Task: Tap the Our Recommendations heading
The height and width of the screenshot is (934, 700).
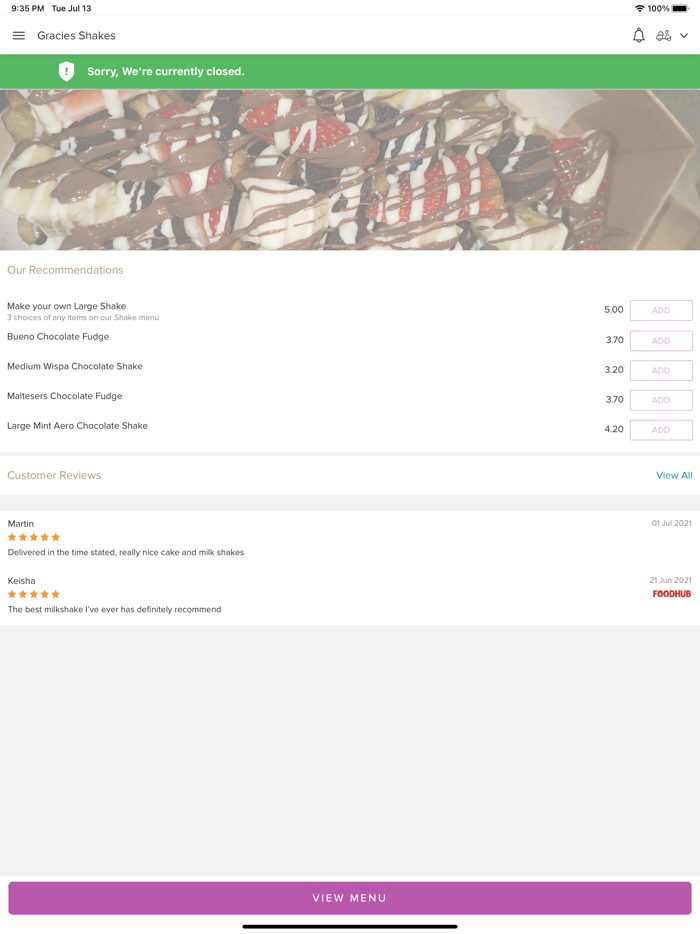Action: coord(65,270)
